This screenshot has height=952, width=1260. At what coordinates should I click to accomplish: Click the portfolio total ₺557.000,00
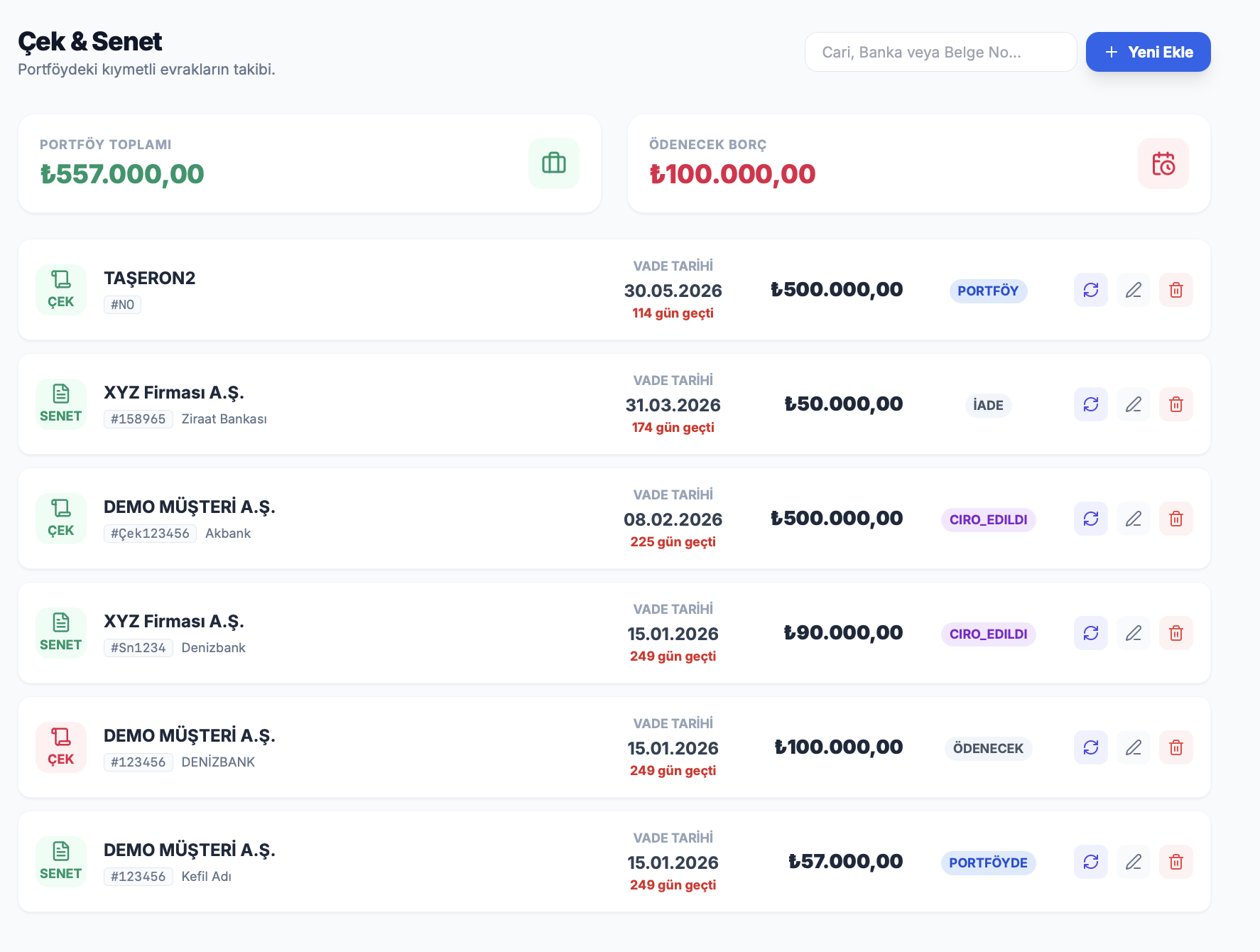point(122,174)
